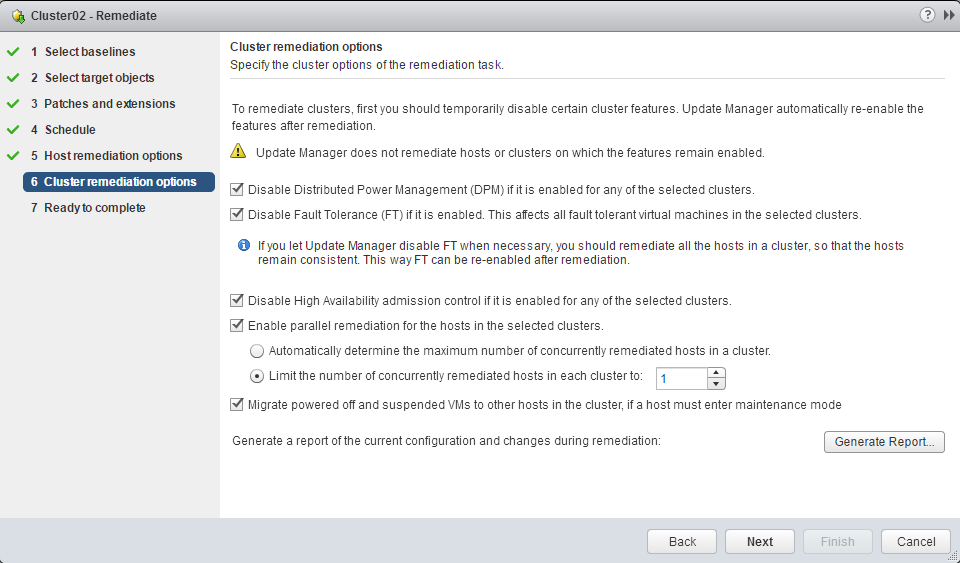Increase the concurrent hosts limit with up arrow

coord(715,372)
